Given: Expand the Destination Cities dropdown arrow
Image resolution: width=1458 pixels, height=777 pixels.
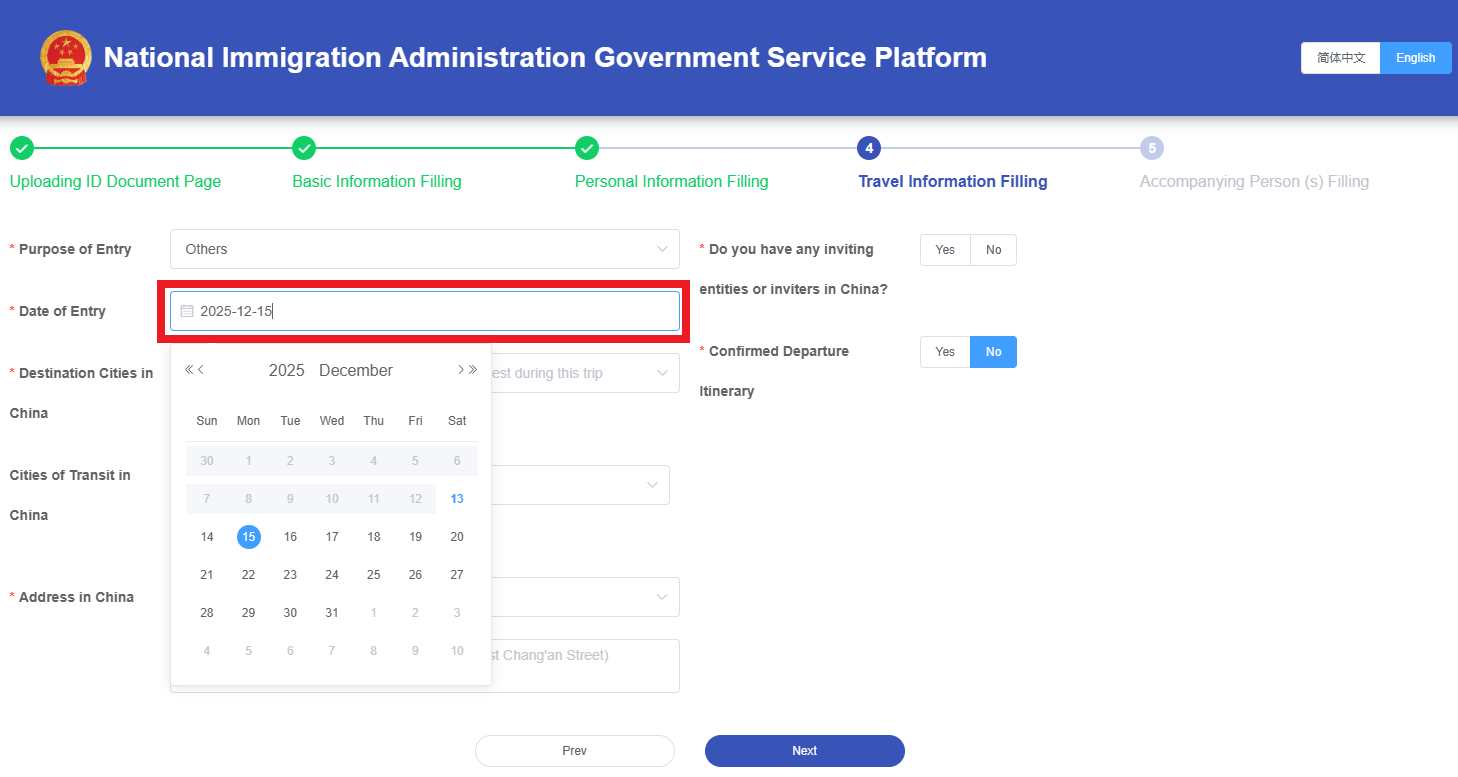Looking at the screenshot, I should pos(662,373).
